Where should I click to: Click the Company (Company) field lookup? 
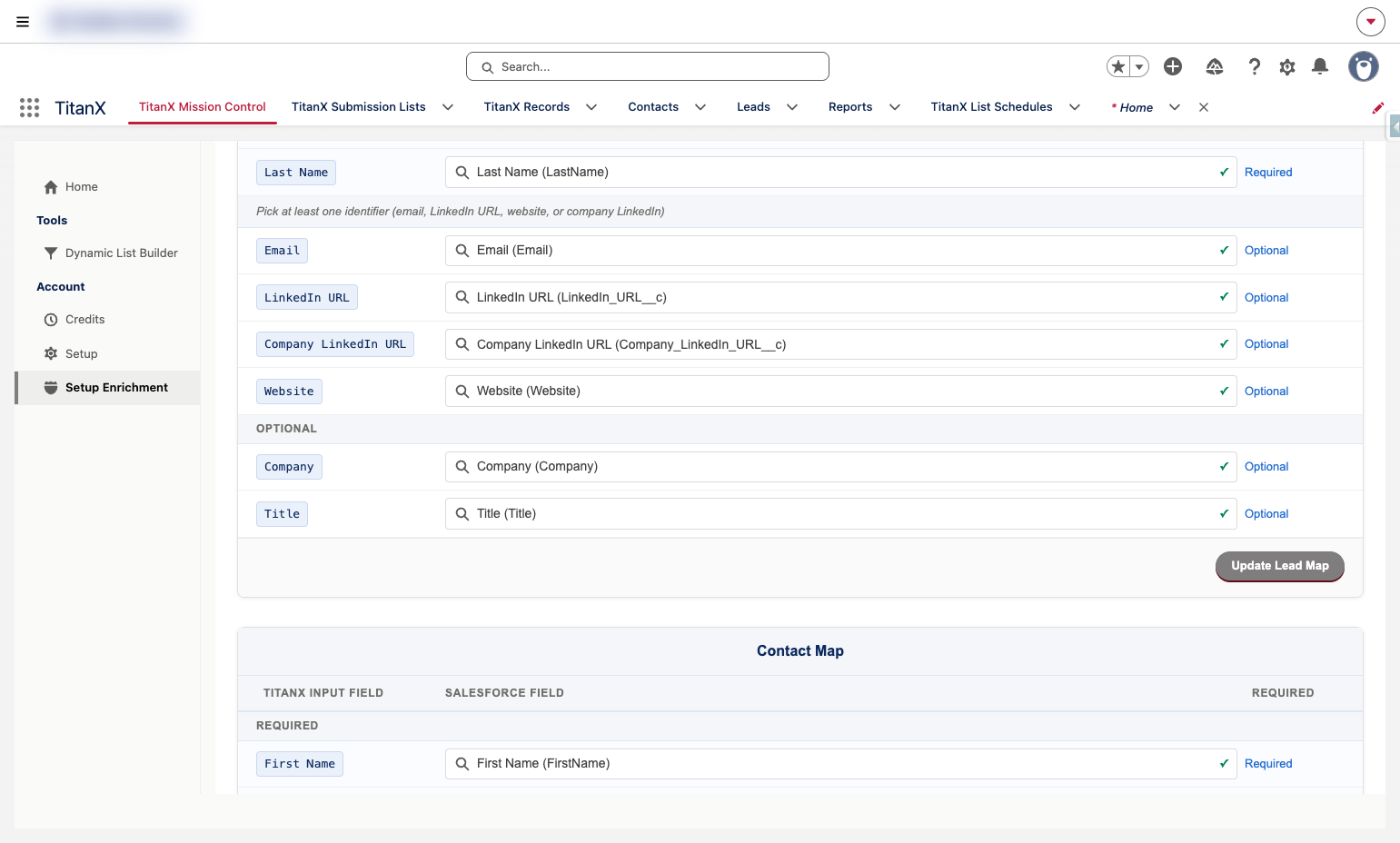click(840, 467)
